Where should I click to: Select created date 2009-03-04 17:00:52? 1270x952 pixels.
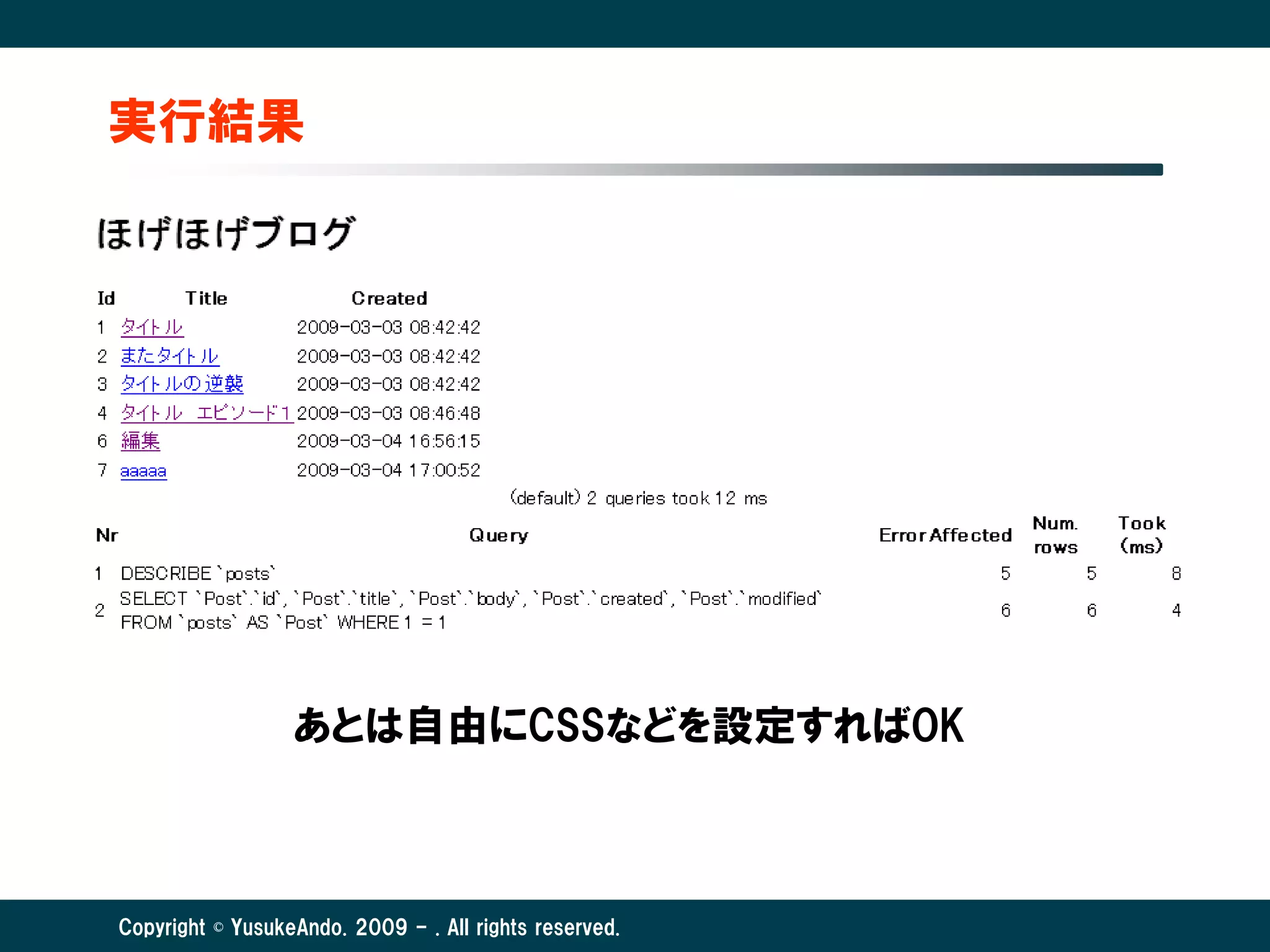pyautogui.click(x=389, y=470)
